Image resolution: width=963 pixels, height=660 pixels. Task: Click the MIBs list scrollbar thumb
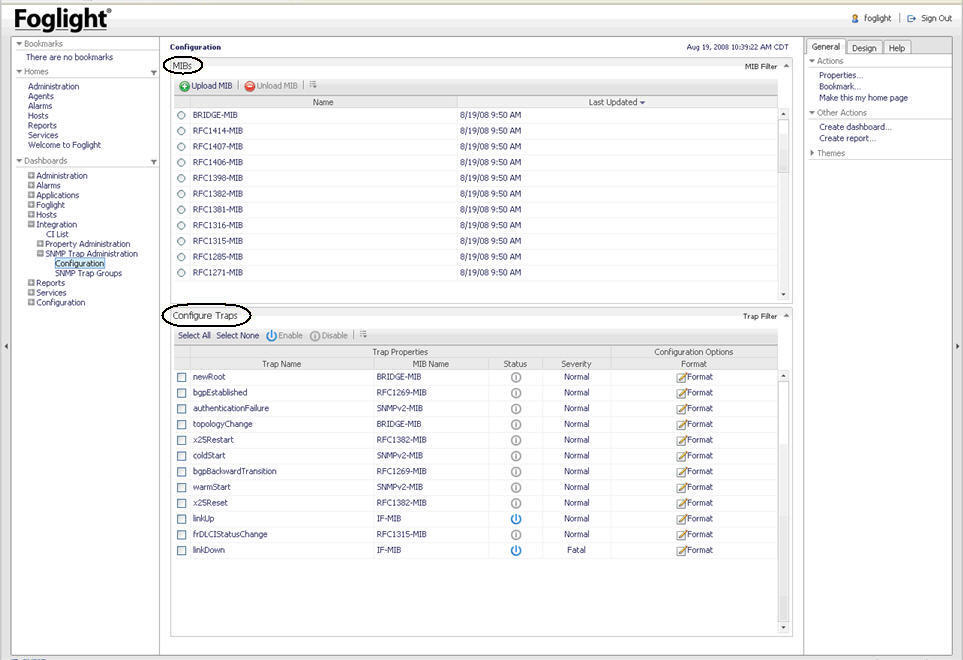pyautogui.click(x=783, y=146)
